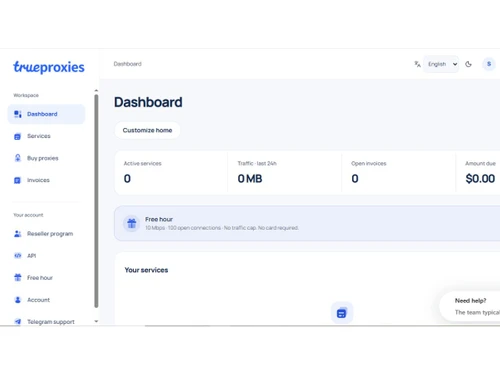Image resolution: width=500 pixels, height=375 pixels.
Task: Click the API code icon
Action: 18,256
